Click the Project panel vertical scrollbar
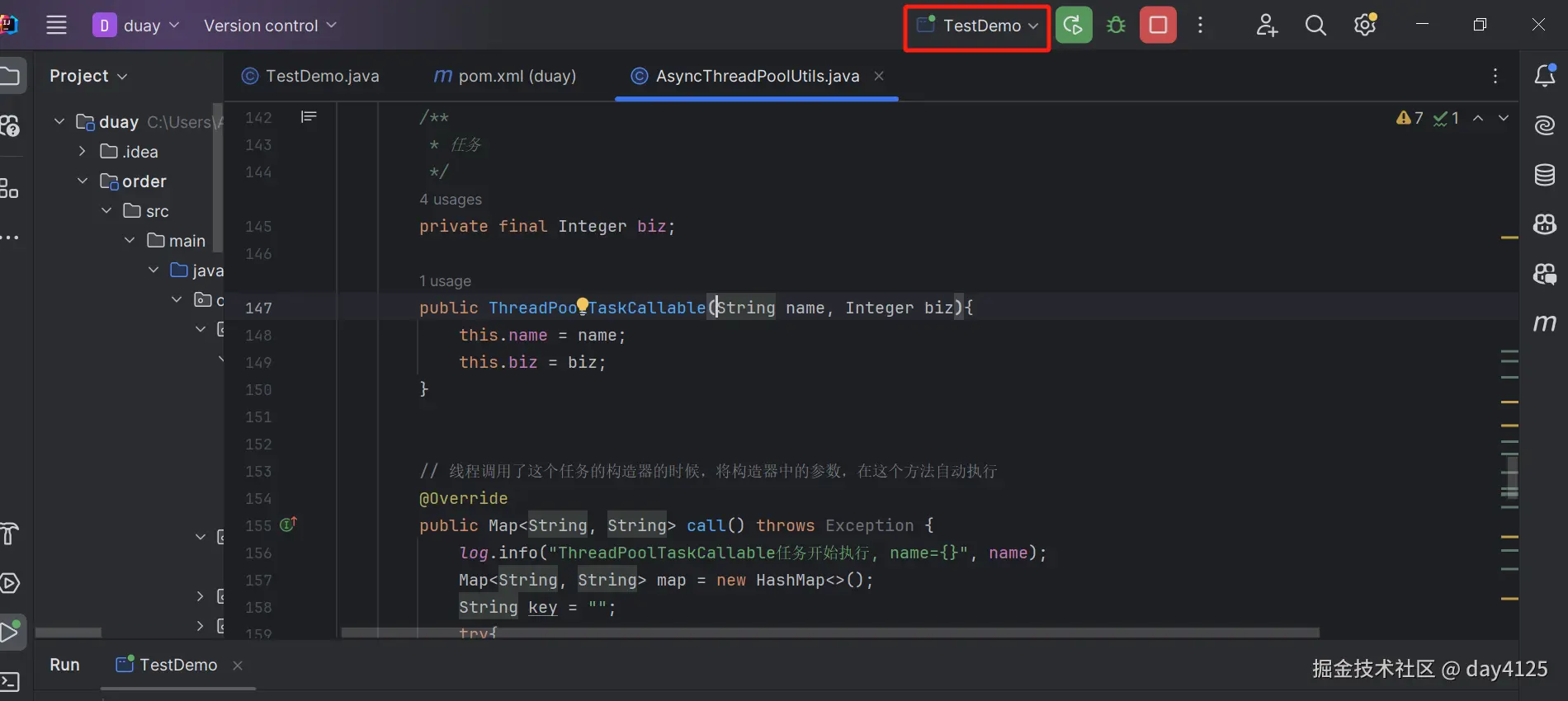 tap(218, 176)
